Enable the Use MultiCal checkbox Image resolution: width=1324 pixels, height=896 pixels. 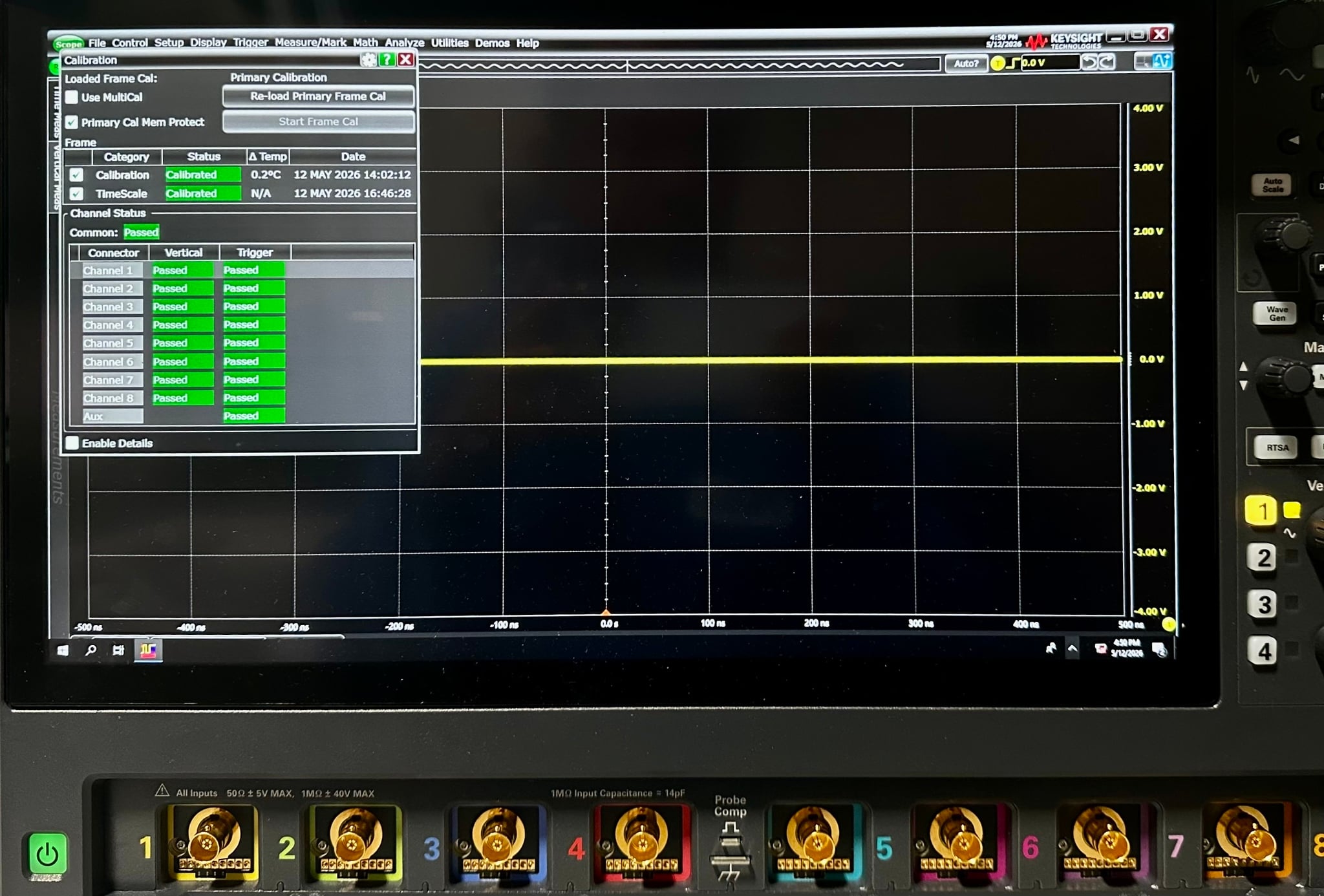click(72, 97)
